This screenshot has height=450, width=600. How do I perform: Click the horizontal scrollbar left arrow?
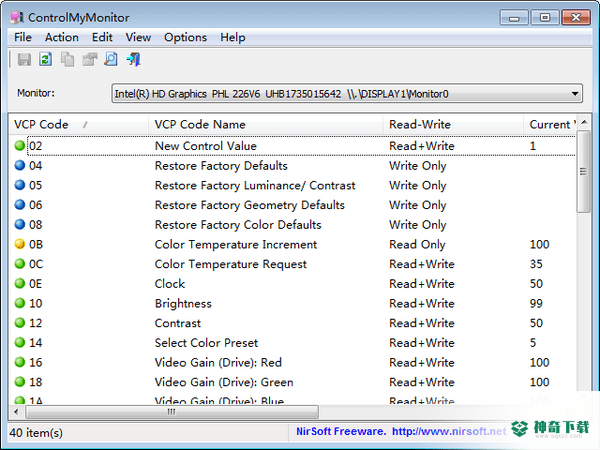click(x=16, y=412)
